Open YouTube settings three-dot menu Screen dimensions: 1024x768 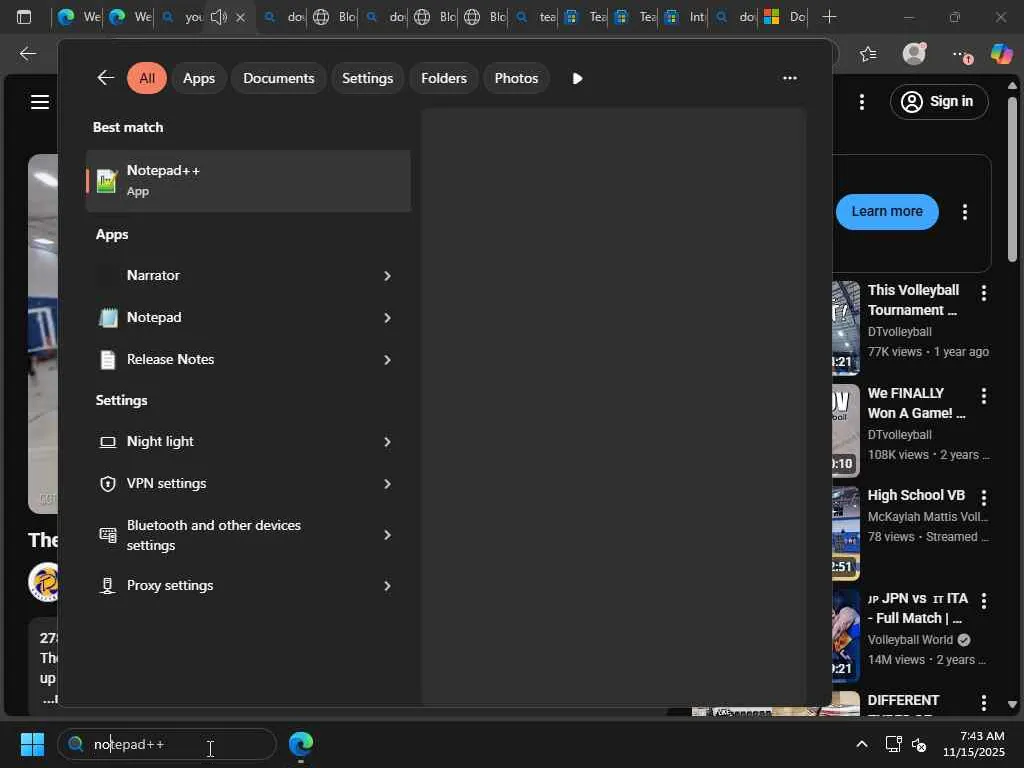[x=862, y=102]
